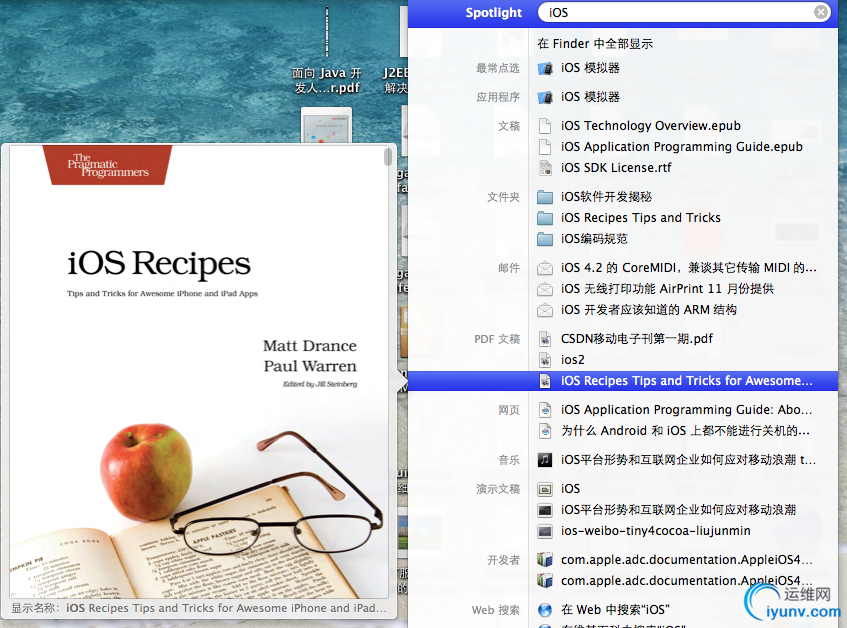The height and width of the screenshot is (628, 847).
Task: Open mail icon for iOS 开发者应该知道的 ARM 结构
Action: (x=545, y=310)
